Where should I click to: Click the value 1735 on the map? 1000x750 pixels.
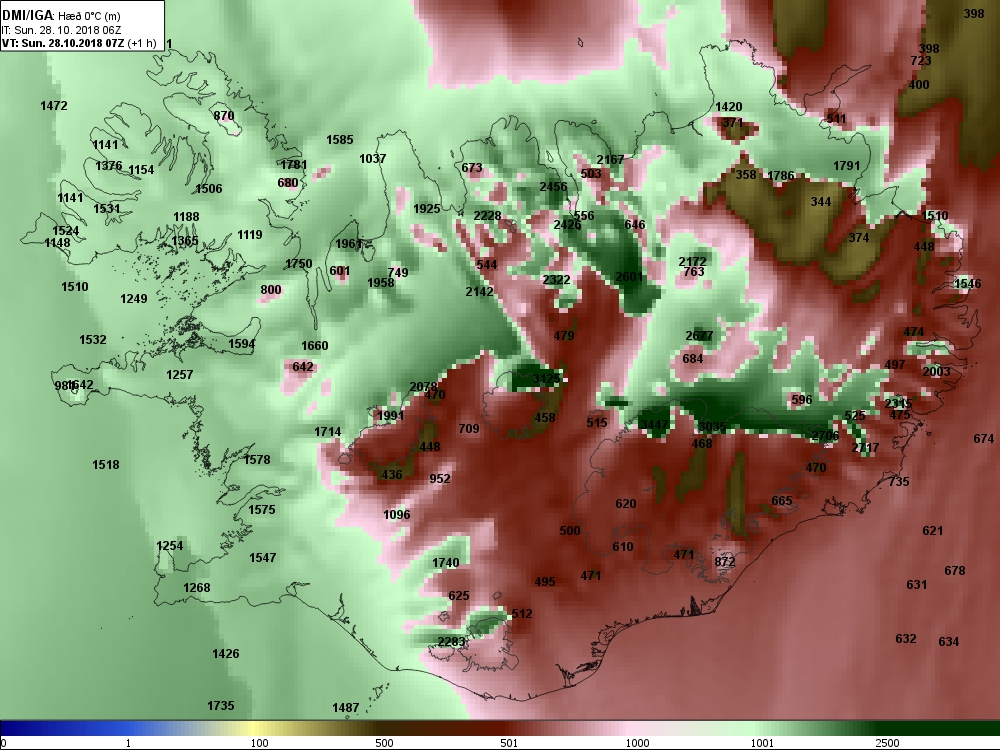[x=221, y=706]
